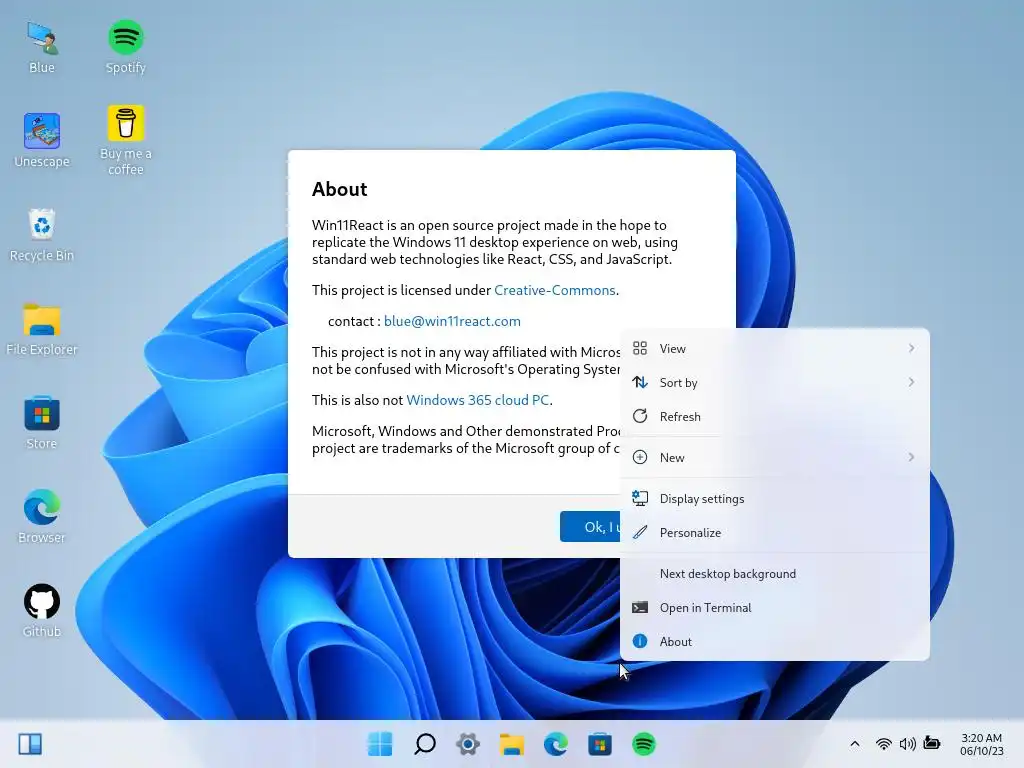Viewport: 1024px width, 768px height.
Task: Click the Wi-Fi tray icon
Action: point(884,744)
